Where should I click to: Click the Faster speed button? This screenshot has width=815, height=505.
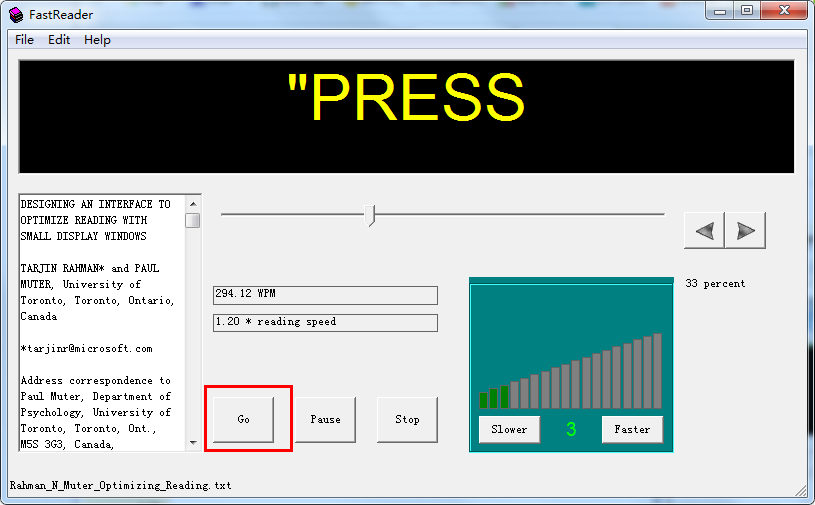coord(632,429)
